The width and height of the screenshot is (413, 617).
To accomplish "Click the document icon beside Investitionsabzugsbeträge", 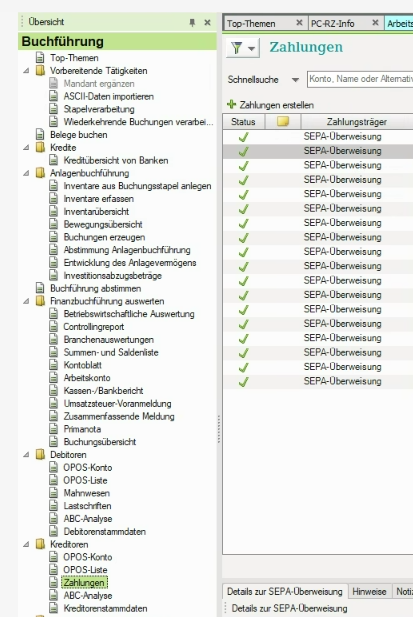I will tap(53, 275).
